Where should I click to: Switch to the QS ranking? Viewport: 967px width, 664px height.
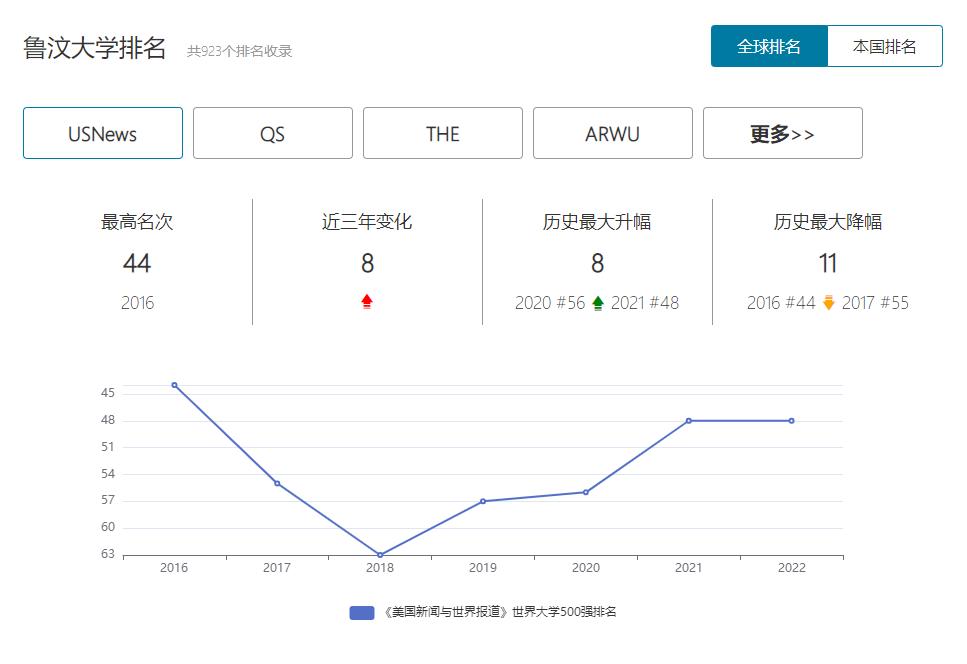click(x=272, y=133)
